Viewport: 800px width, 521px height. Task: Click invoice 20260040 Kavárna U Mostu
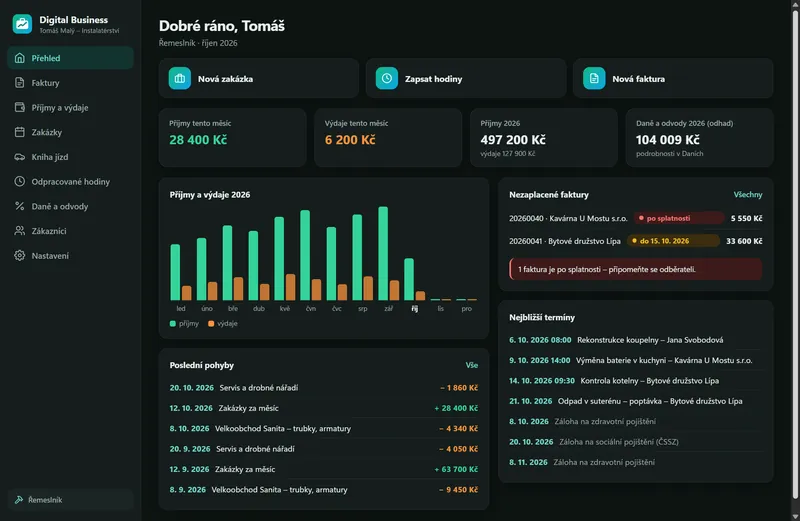pos(636,218)
